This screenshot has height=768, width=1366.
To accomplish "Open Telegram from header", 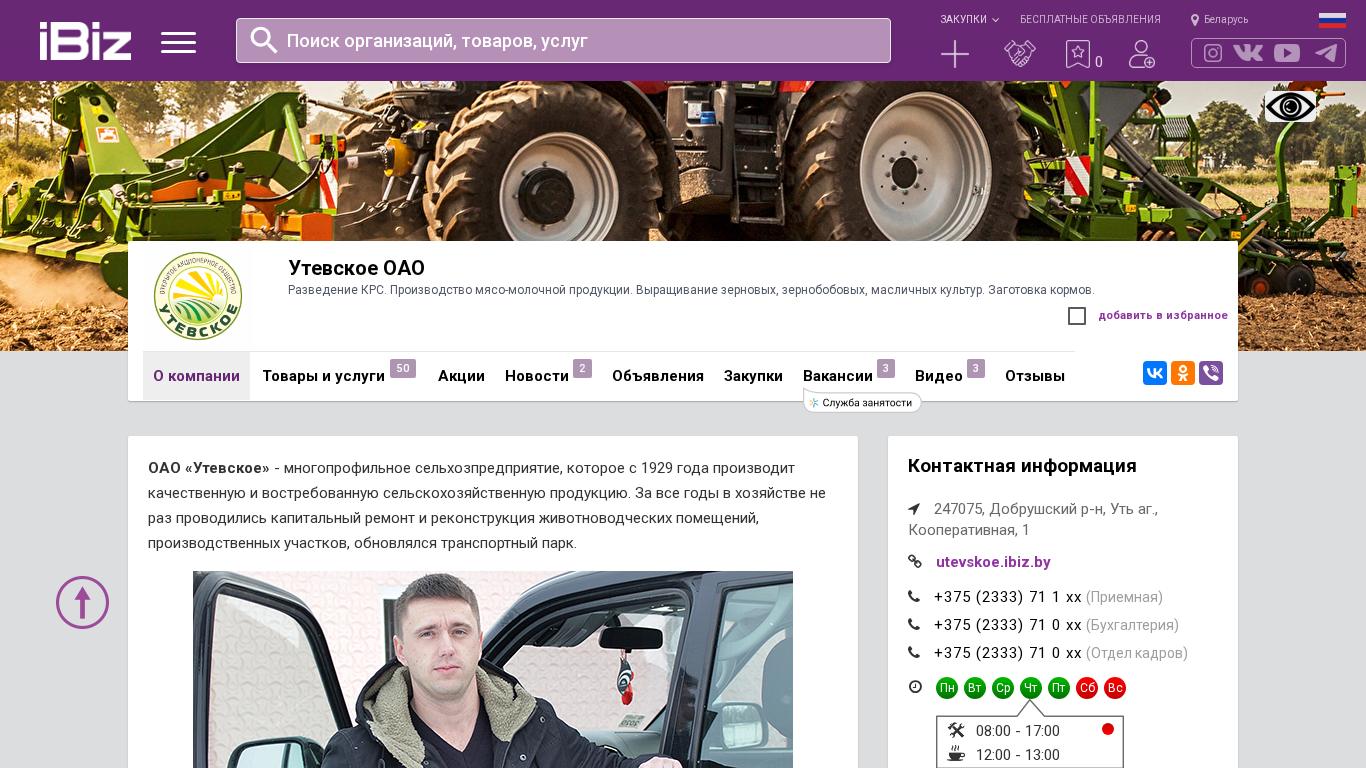I will (1326, 53).
